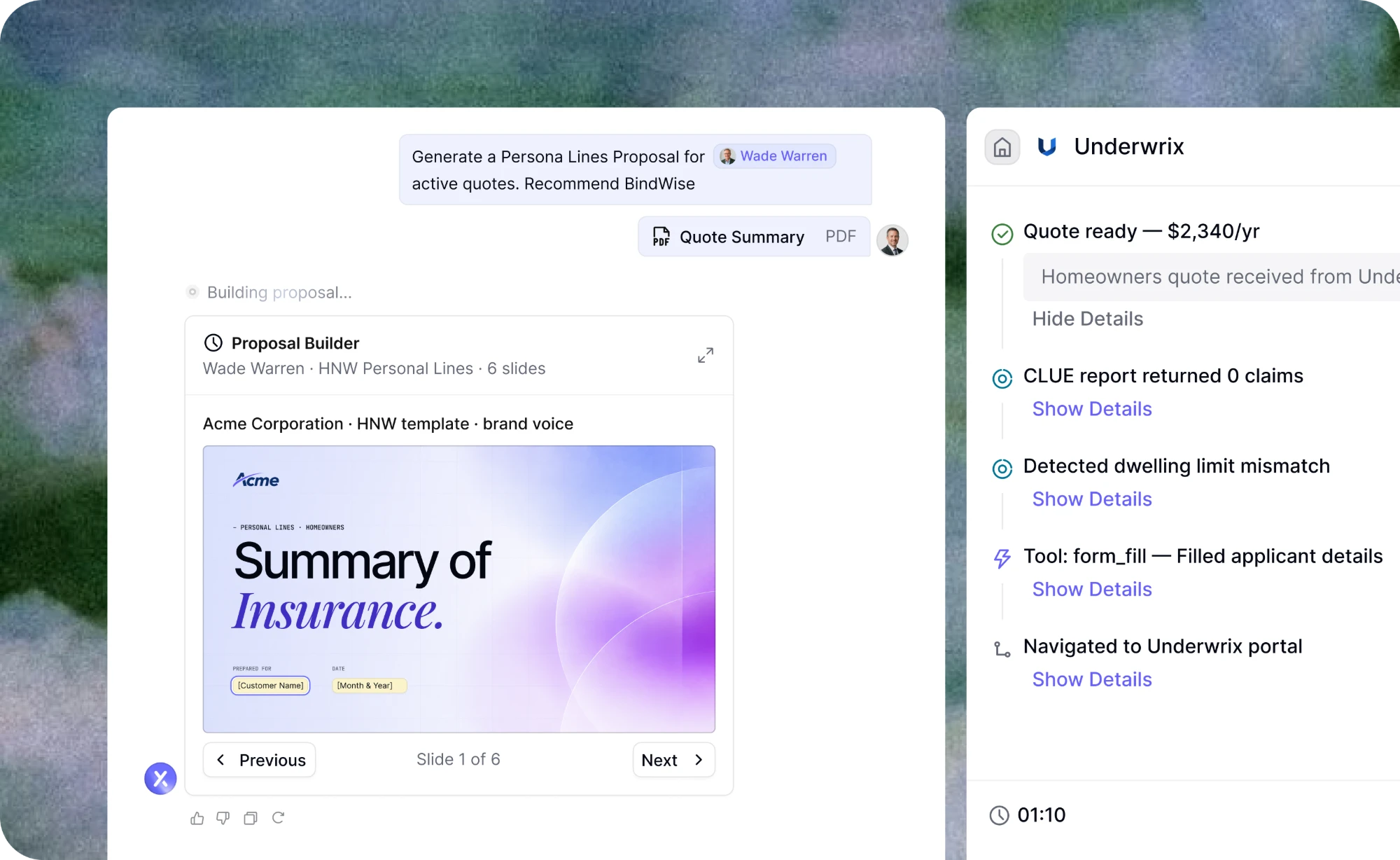
Task: Click the Wade Warren mention chip
Action: 774,156
